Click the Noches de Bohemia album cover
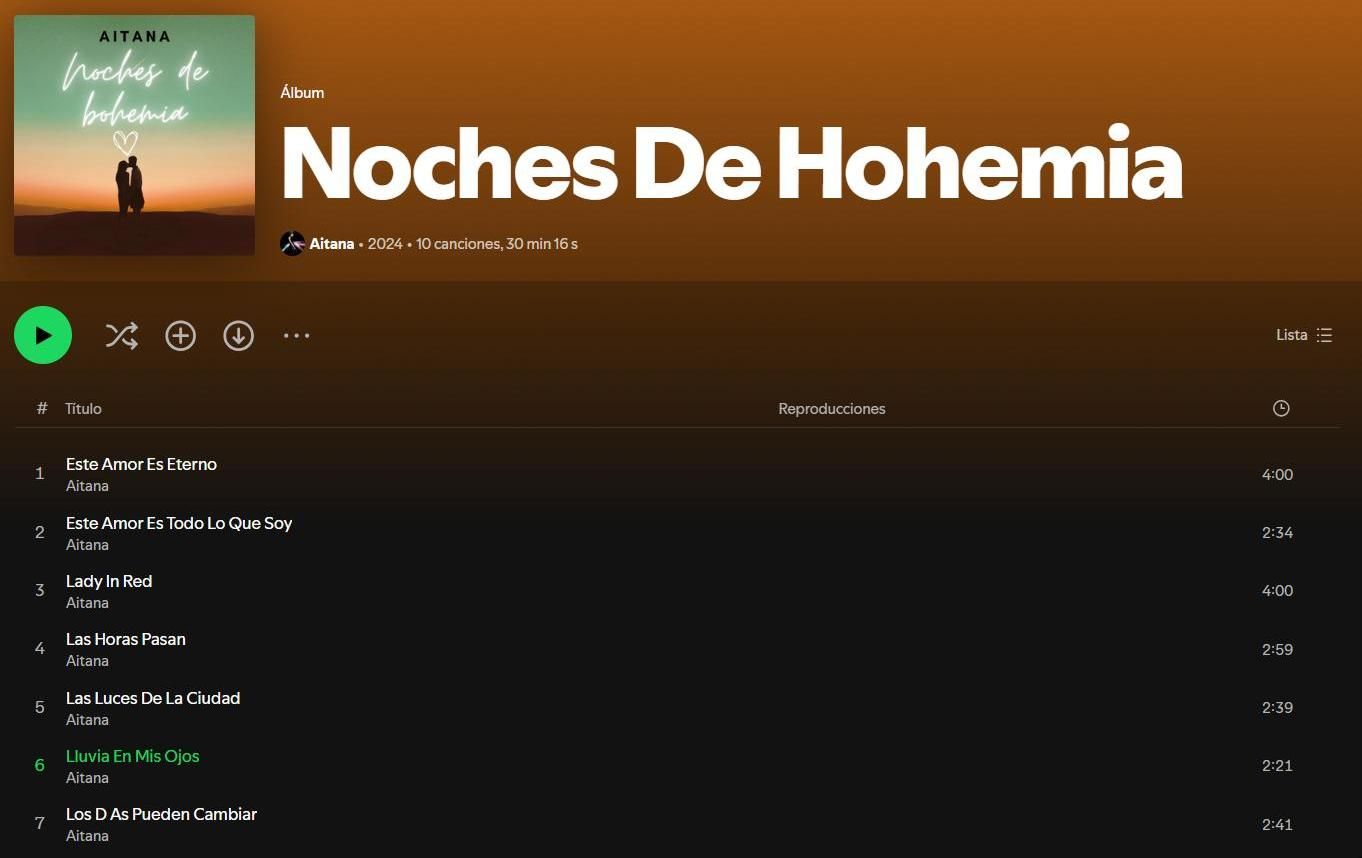 [134, 135]
